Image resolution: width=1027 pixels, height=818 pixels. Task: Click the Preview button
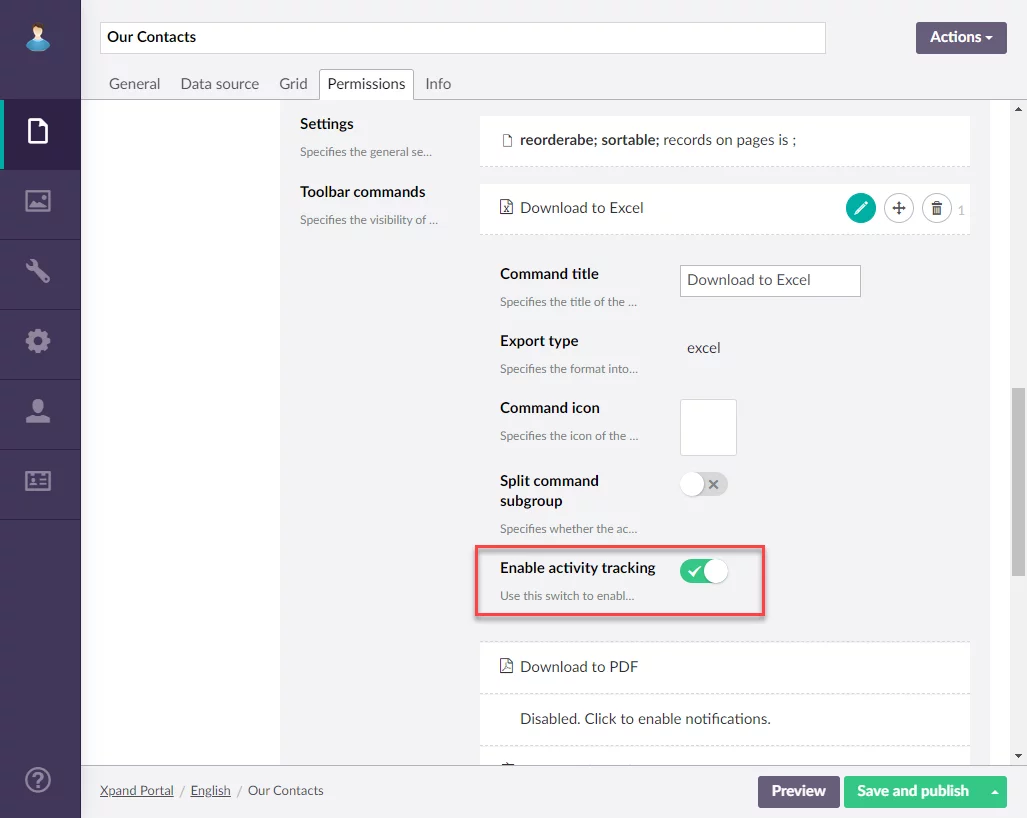point(798,791)
